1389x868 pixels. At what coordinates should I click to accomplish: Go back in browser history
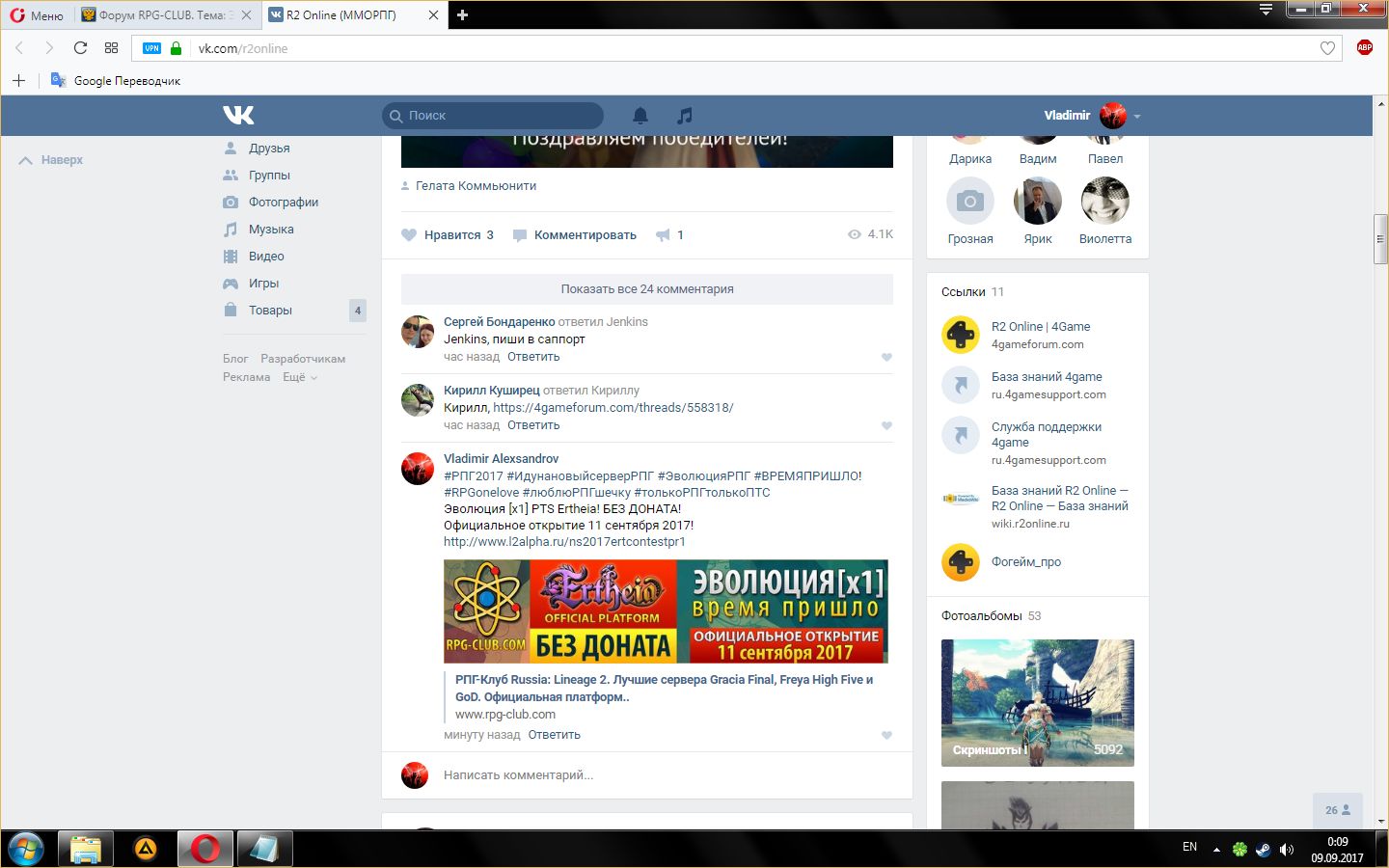19,48
